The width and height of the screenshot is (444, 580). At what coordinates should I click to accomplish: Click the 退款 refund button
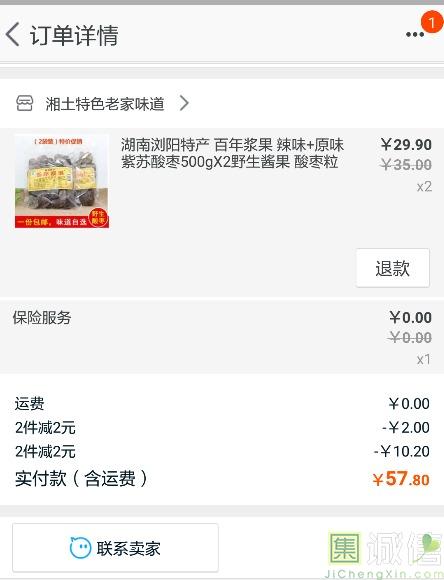(x=393, y=268)
